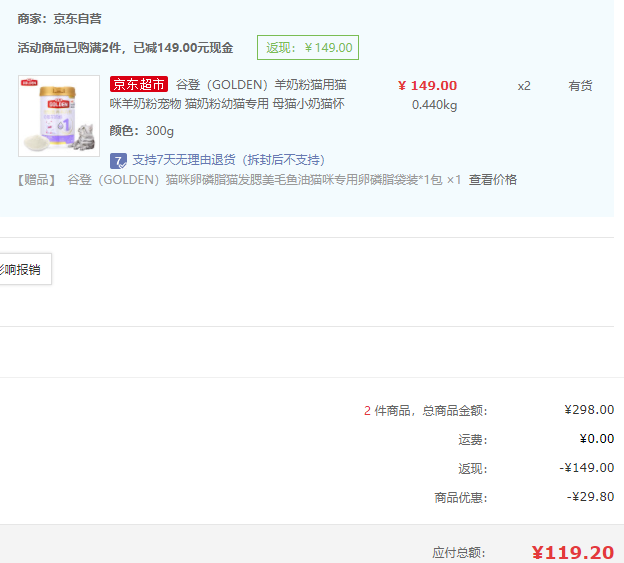Select the 应付总额 label
Screen dimensions: 624x563
[459, 553]
